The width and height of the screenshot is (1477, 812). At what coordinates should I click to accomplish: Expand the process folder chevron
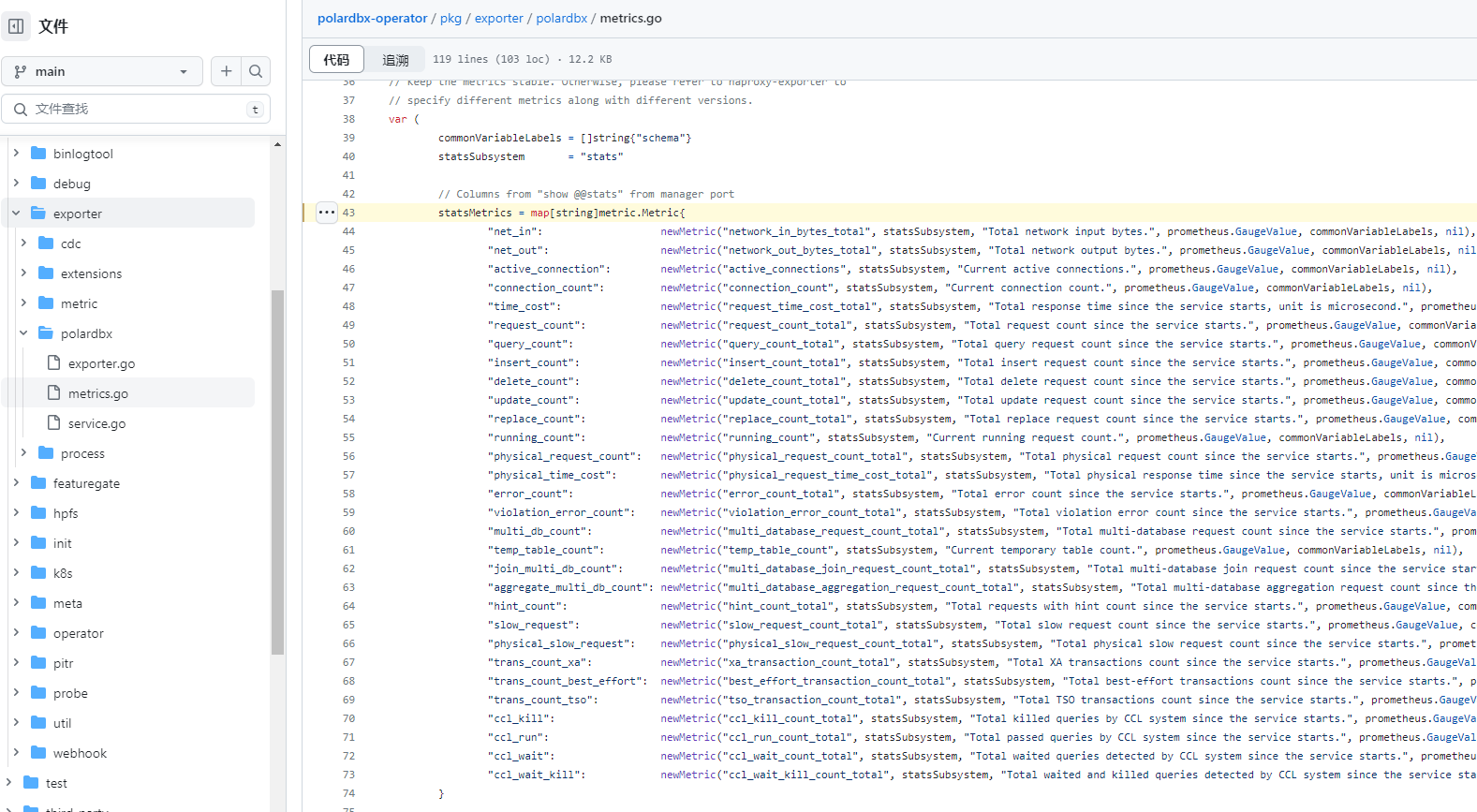(x=23, y=452)
